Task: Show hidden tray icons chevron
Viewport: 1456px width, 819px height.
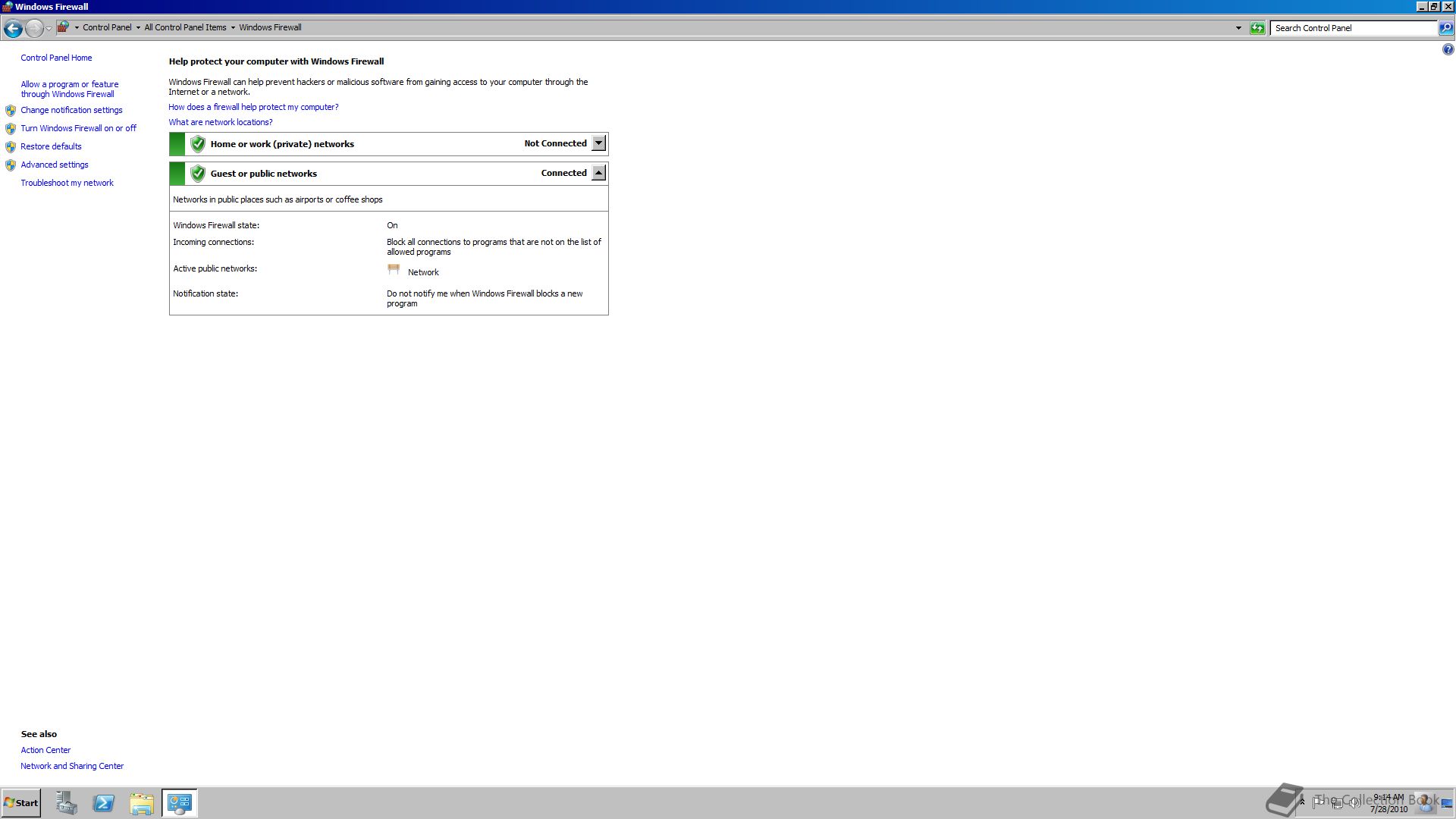Action: point(1302,802)
